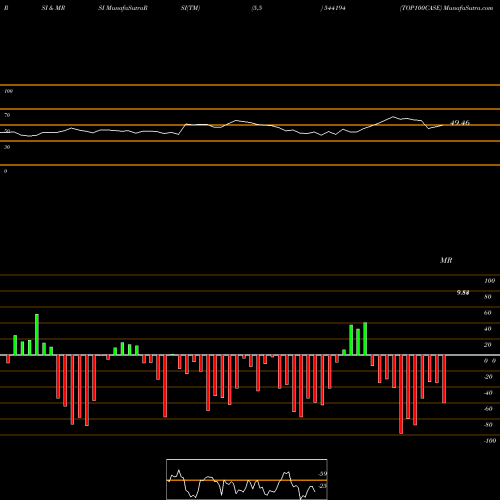Click the 'SI & MR' header label
Viewport: 500px width, 500px height.
coord(53,8)
